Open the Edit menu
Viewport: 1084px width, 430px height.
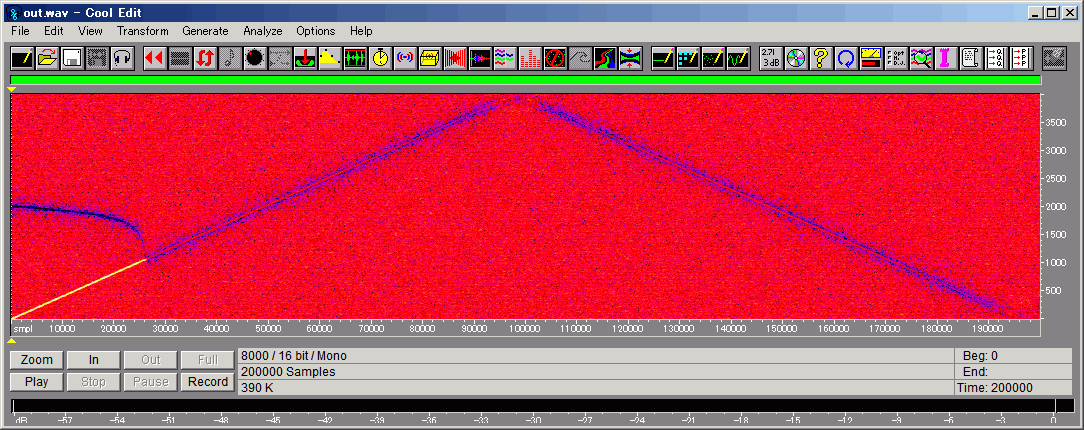point(54,31)
